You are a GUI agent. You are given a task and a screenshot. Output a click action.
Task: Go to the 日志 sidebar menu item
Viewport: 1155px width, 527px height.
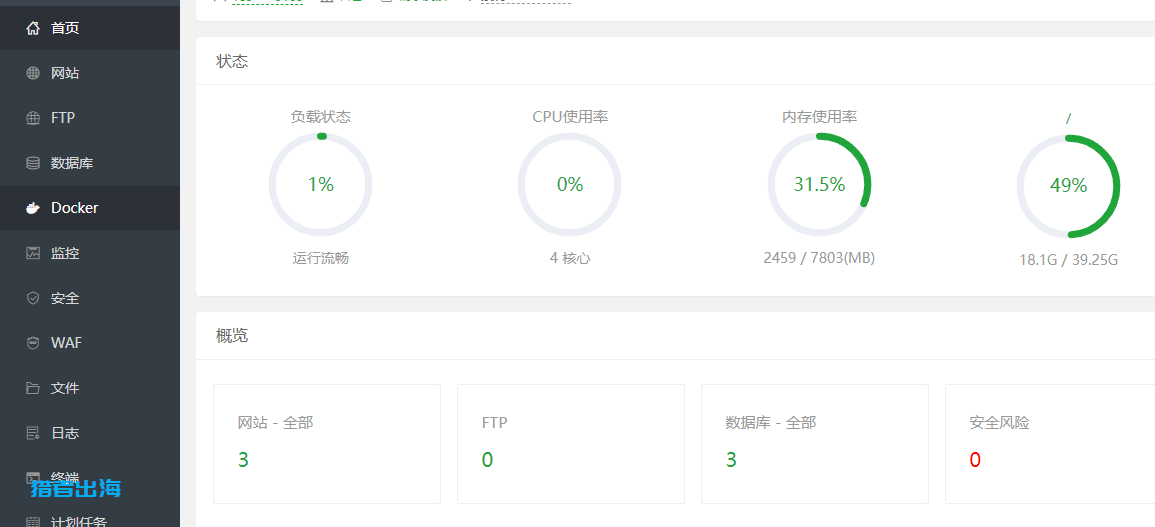pyautogui.click(x=65, y=433)
